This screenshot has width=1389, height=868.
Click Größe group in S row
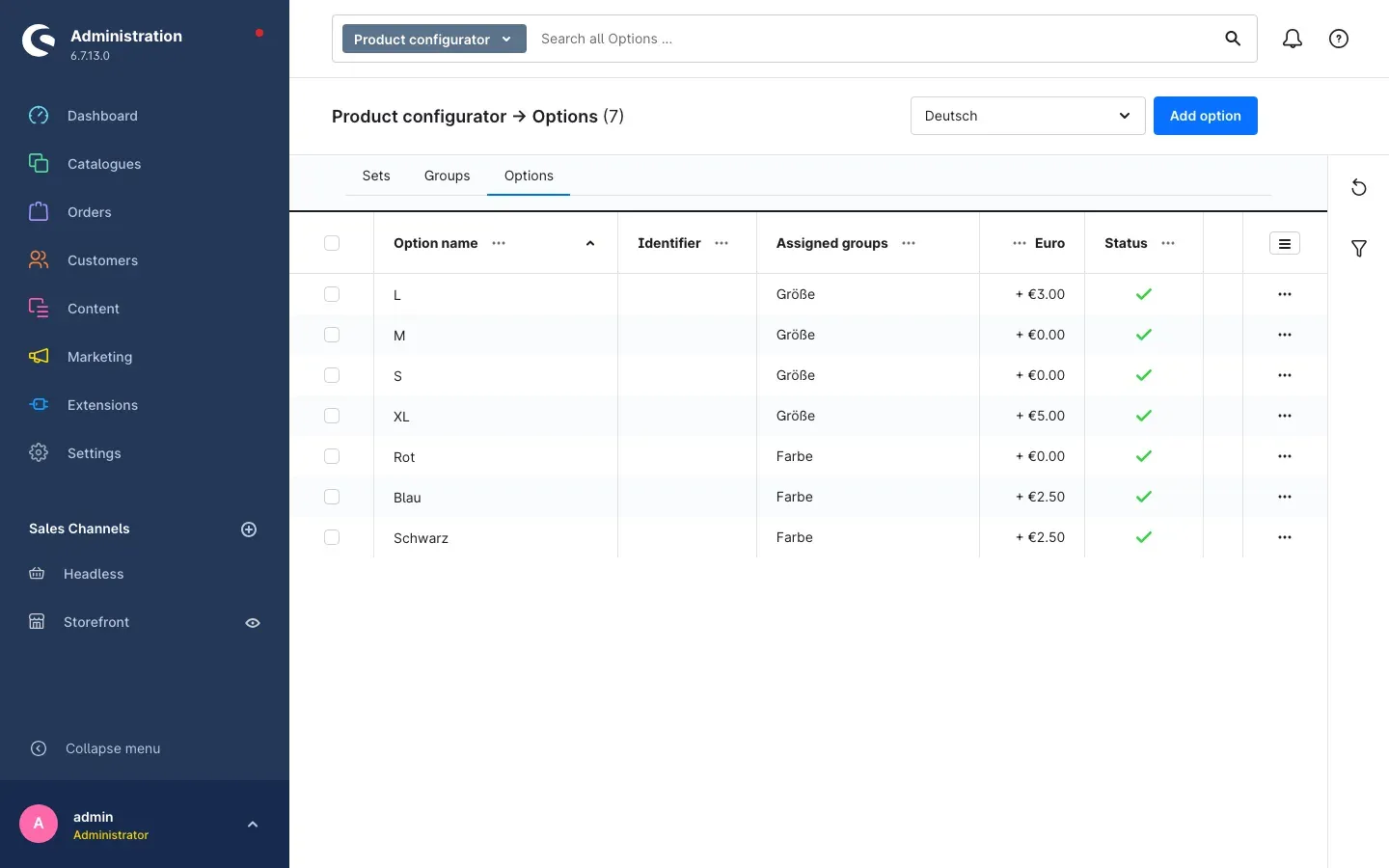click(x=796, y=375)
